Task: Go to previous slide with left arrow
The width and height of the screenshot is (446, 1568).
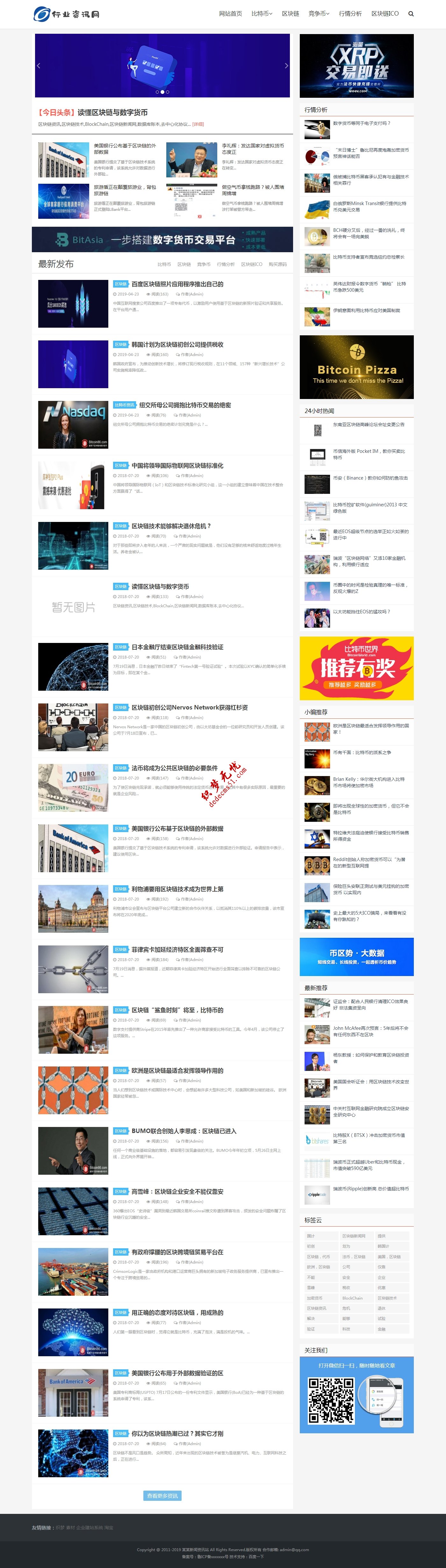Action: click(x=38, y=66)
